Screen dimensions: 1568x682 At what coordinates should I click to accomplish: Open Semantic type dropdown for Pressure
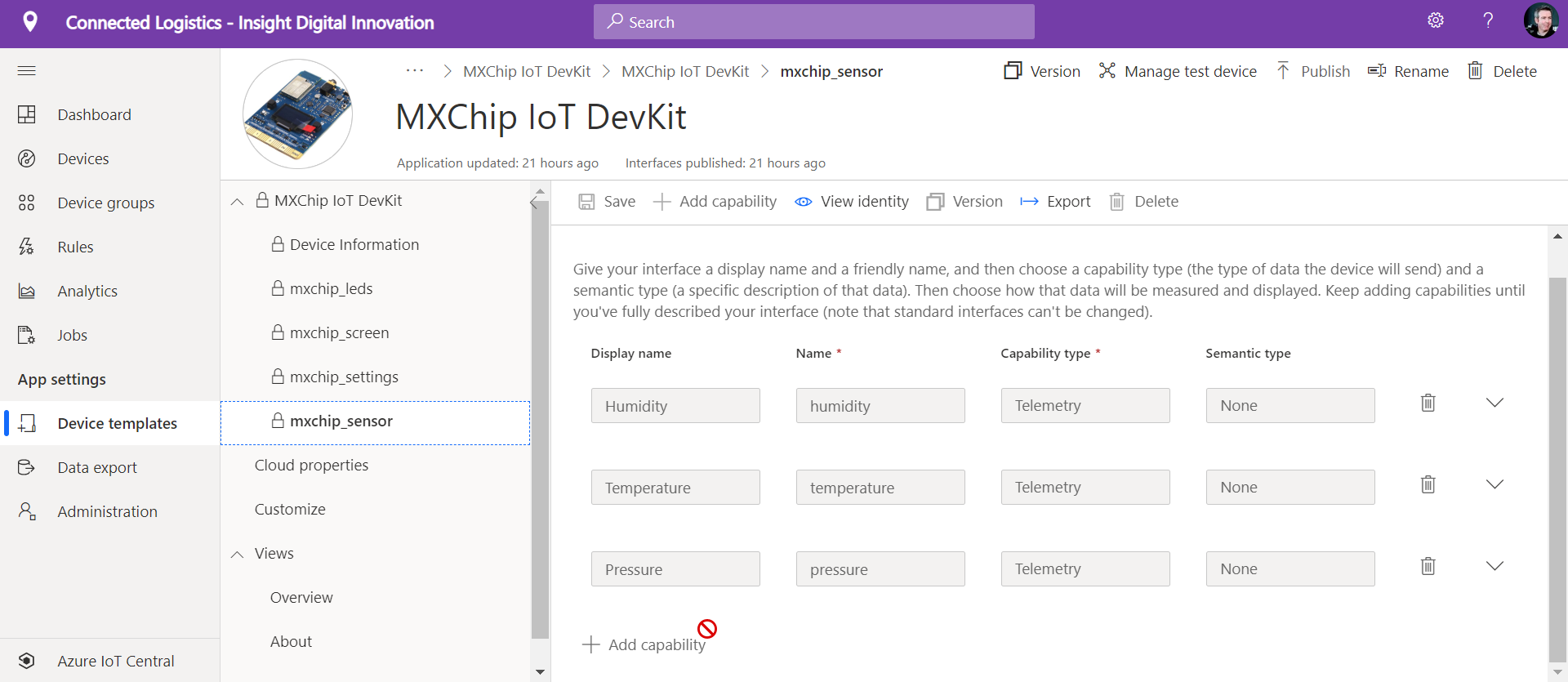coord(1290,569)
